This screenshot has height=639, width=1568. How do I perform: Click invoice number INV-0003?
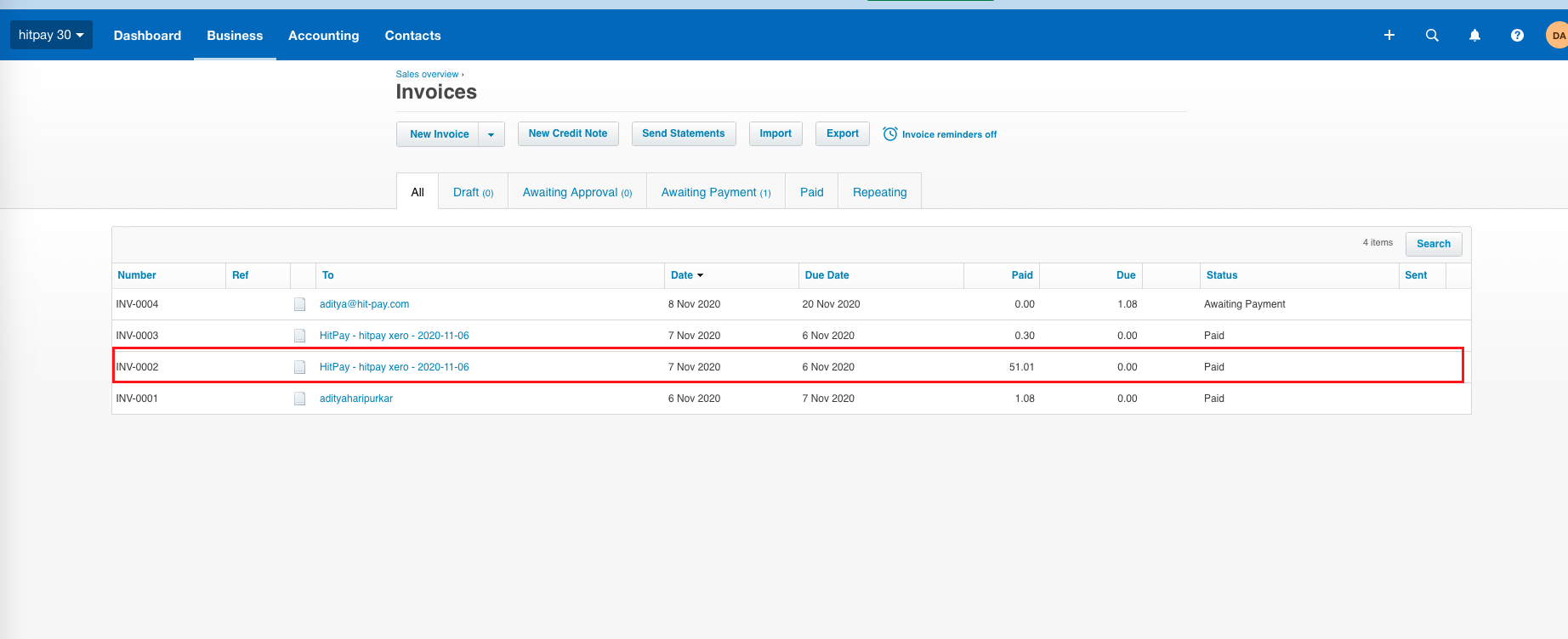point(137,336)
